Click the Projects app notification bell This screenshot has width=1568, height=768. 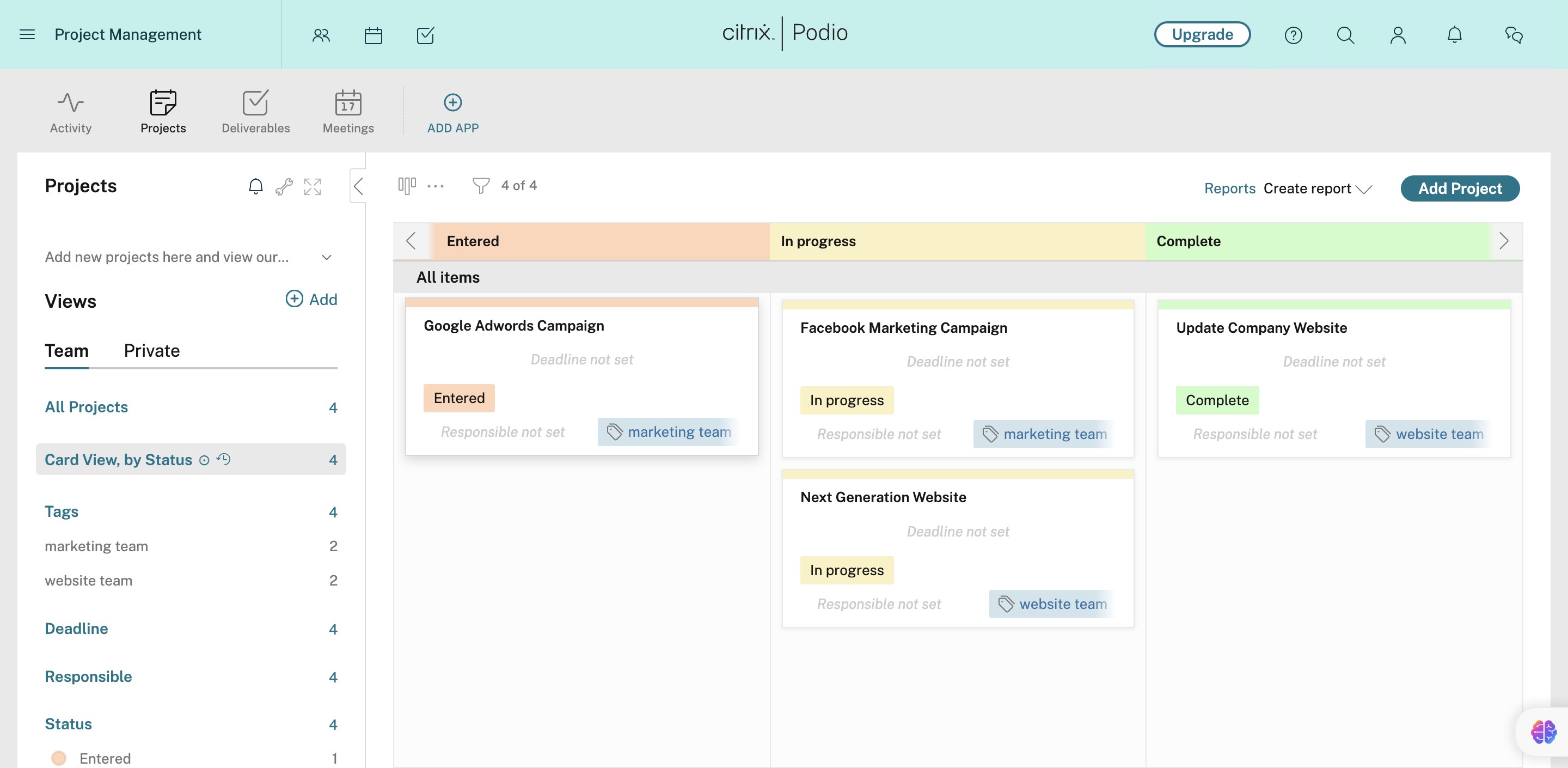256,186
